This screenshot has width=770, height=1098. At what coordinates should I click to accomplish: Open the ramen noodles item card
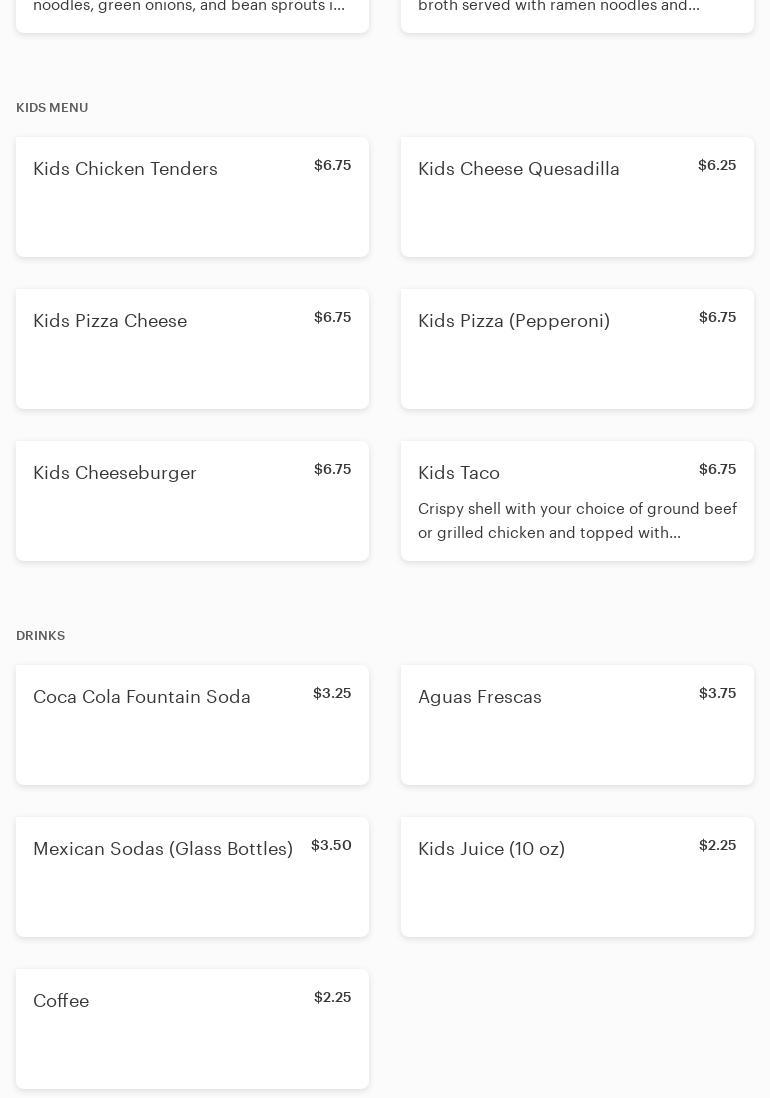577,12
